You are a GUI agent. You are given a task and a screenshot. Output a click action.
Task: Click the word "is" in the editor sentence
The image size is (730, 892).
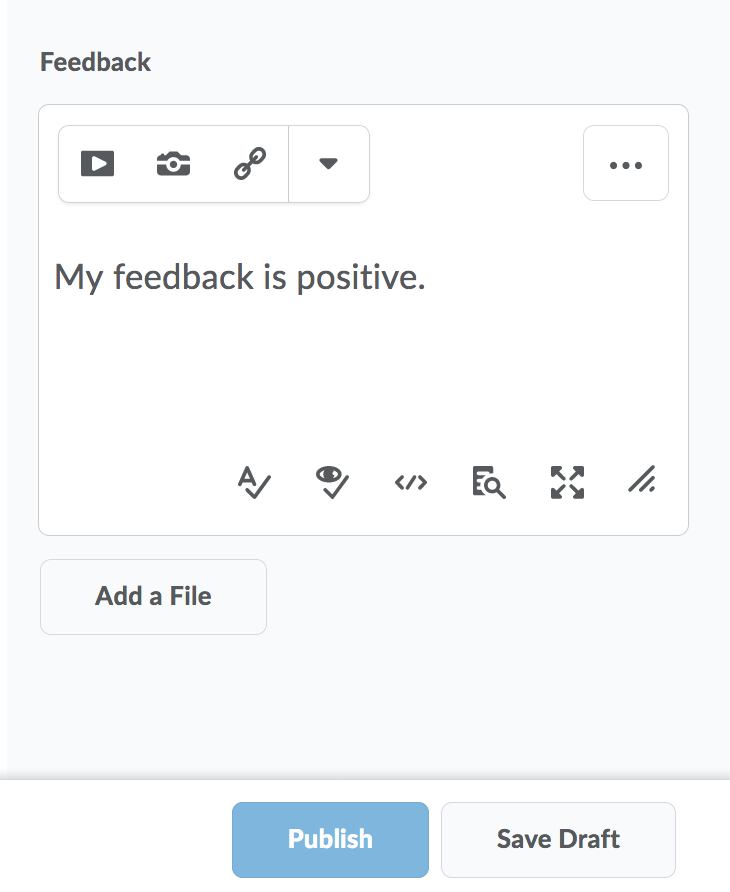click(275, 277)
